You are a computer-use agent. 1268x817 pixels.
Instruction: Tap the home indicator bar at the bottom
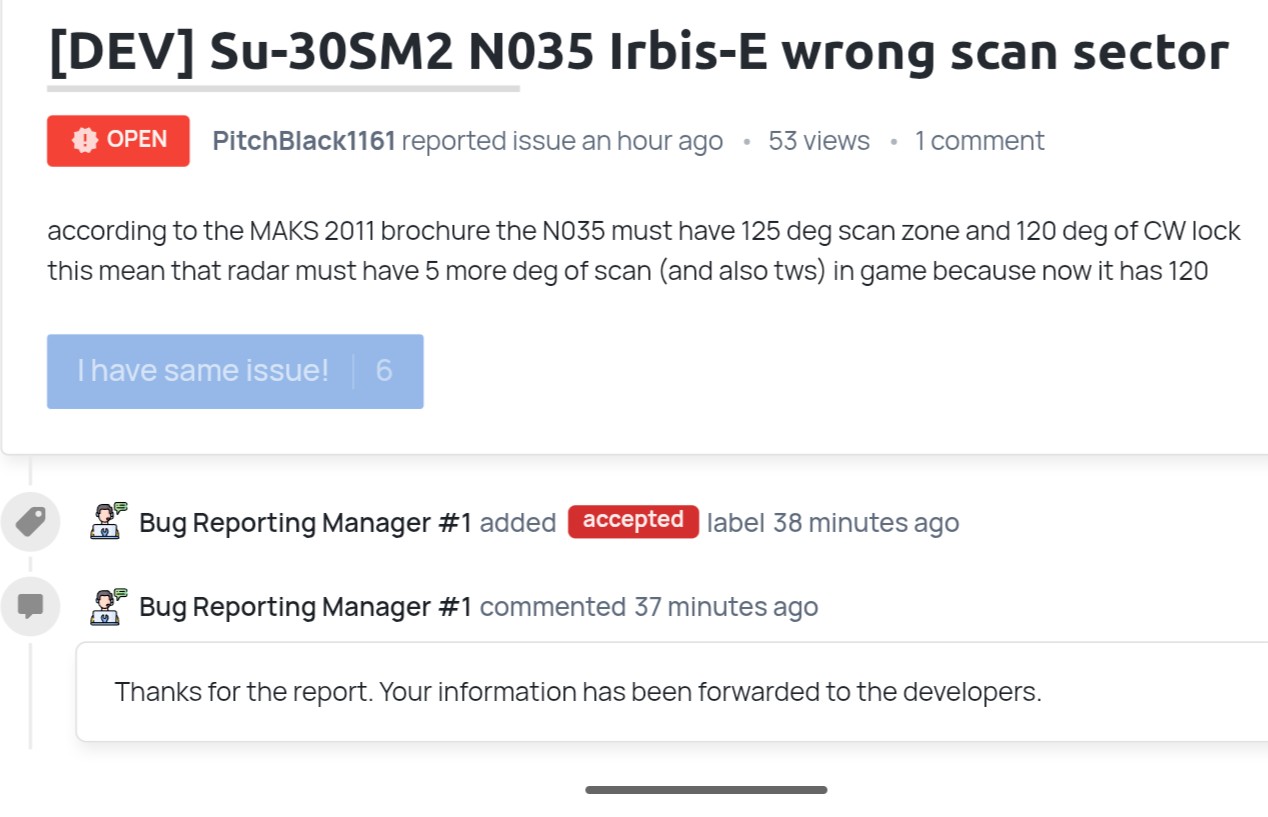click(706, 790)
